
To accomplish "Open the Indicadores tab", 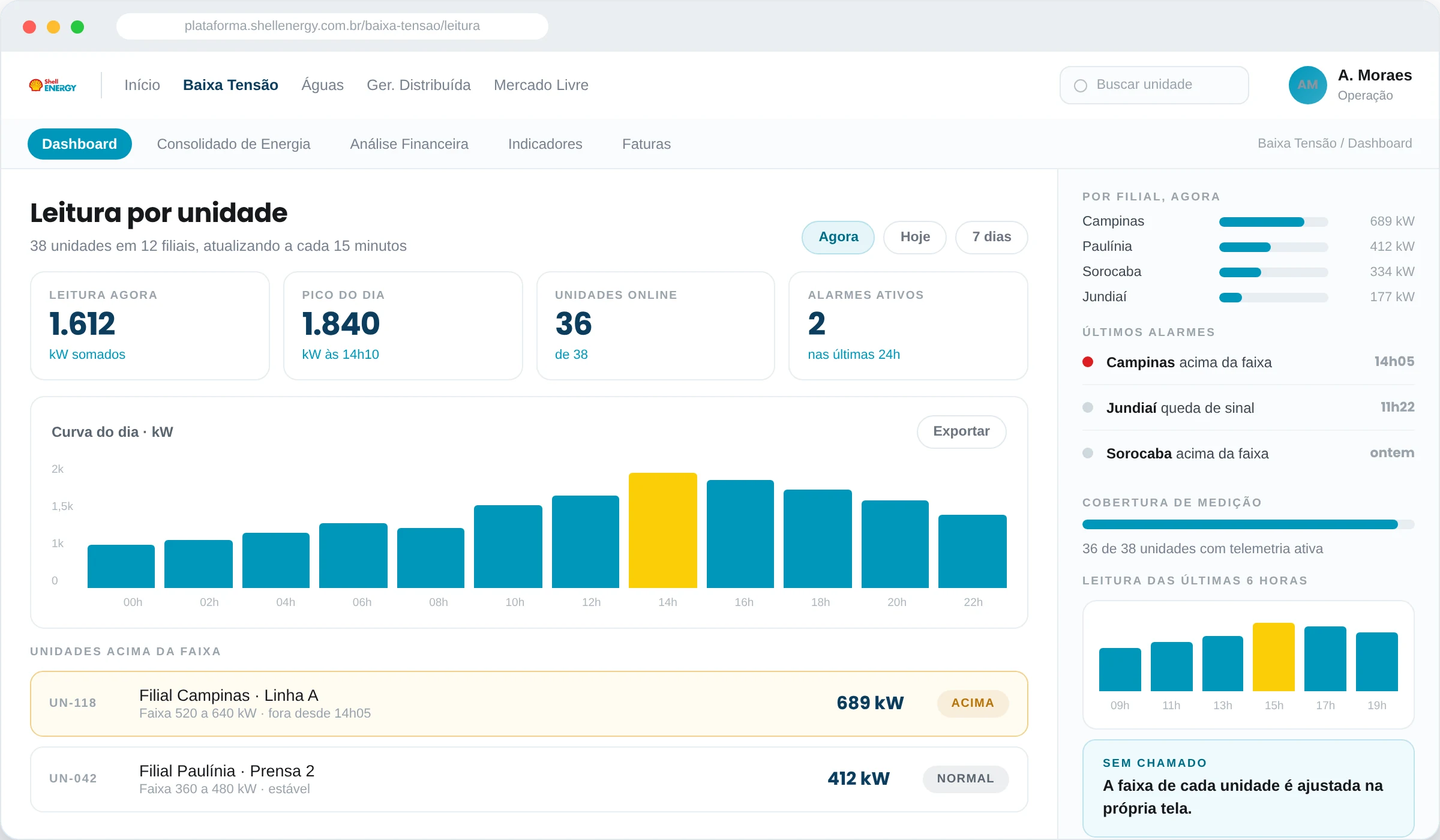I will point(545,144).
